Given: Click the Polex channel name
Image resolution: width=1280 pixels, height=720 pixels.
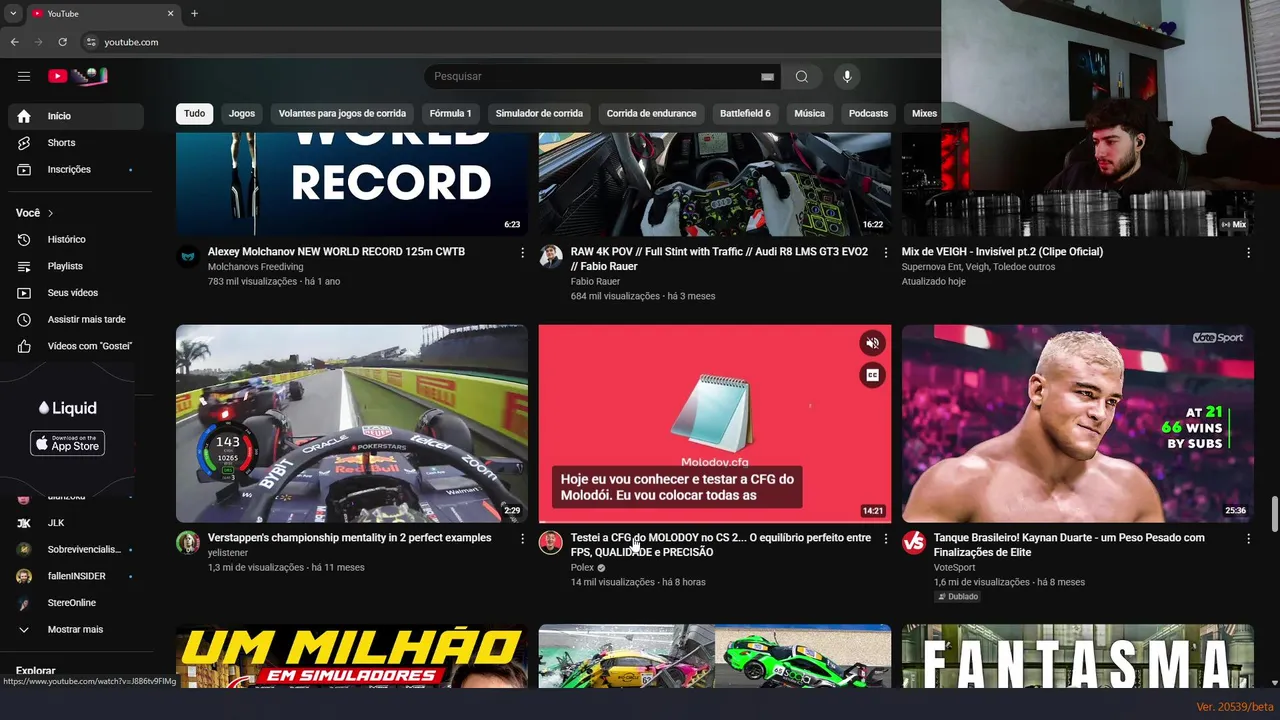Looking at the screenshot, I should pos(582,567).
